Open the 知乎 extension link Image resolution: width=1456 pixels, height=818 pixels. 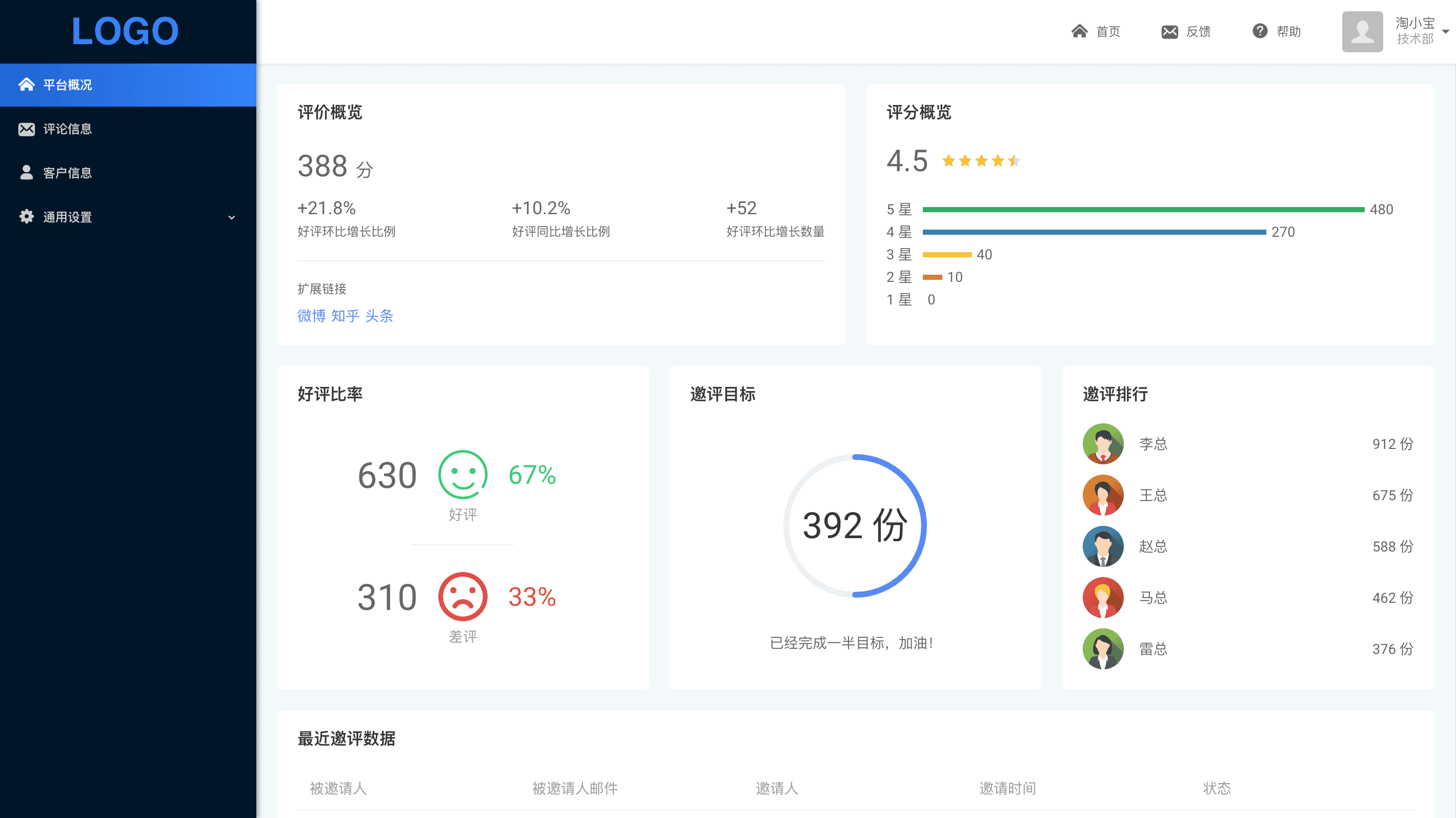[x=345, y=316]
